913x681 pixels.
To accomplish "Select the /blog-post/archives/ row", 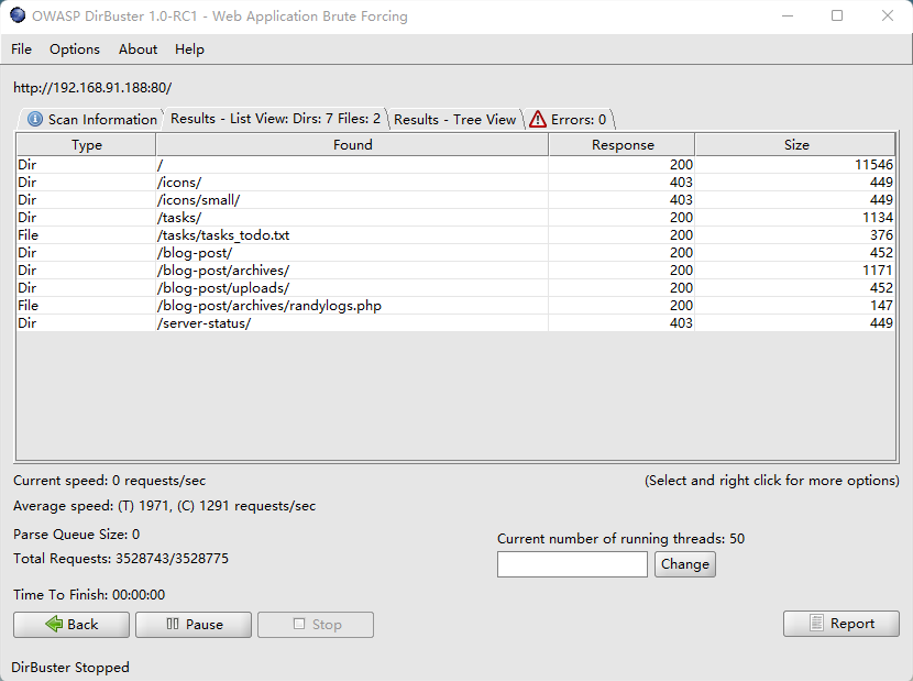I will (x=455, y=270).
